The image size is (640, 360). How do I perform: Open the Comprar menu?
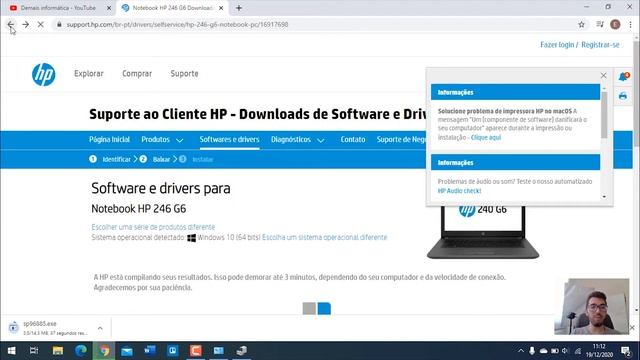(137, 73)
